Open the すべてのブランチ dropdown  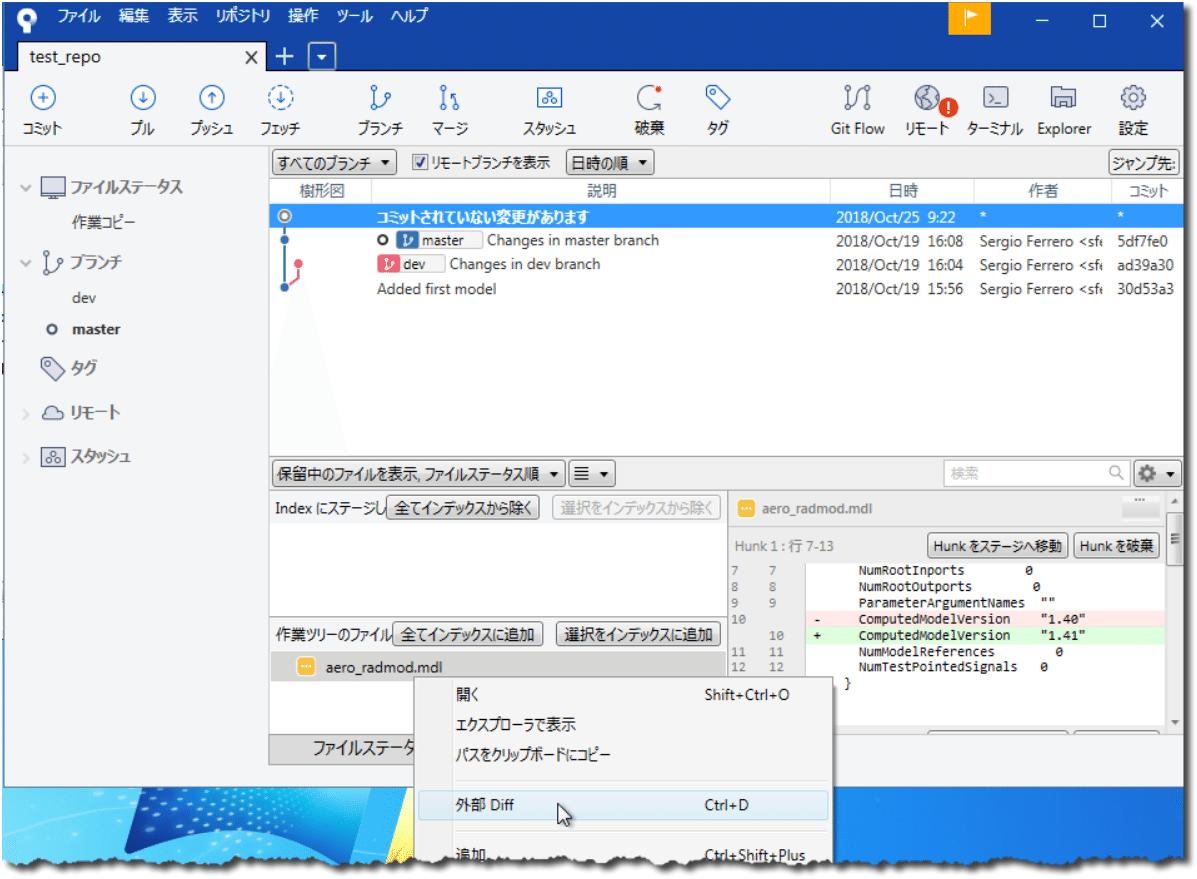pyautogui.click(x=334, y=163)
